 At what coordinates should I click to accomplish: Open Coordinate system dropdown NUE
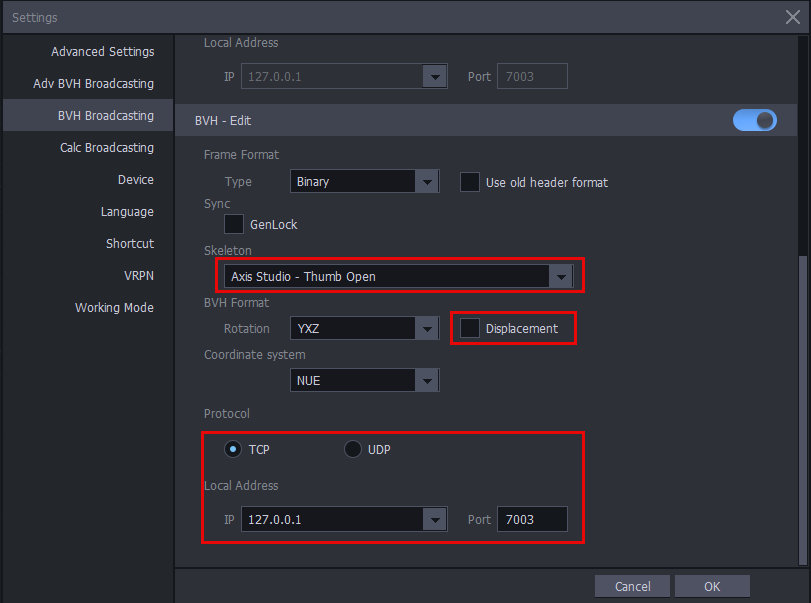click(x=365, y=380)
